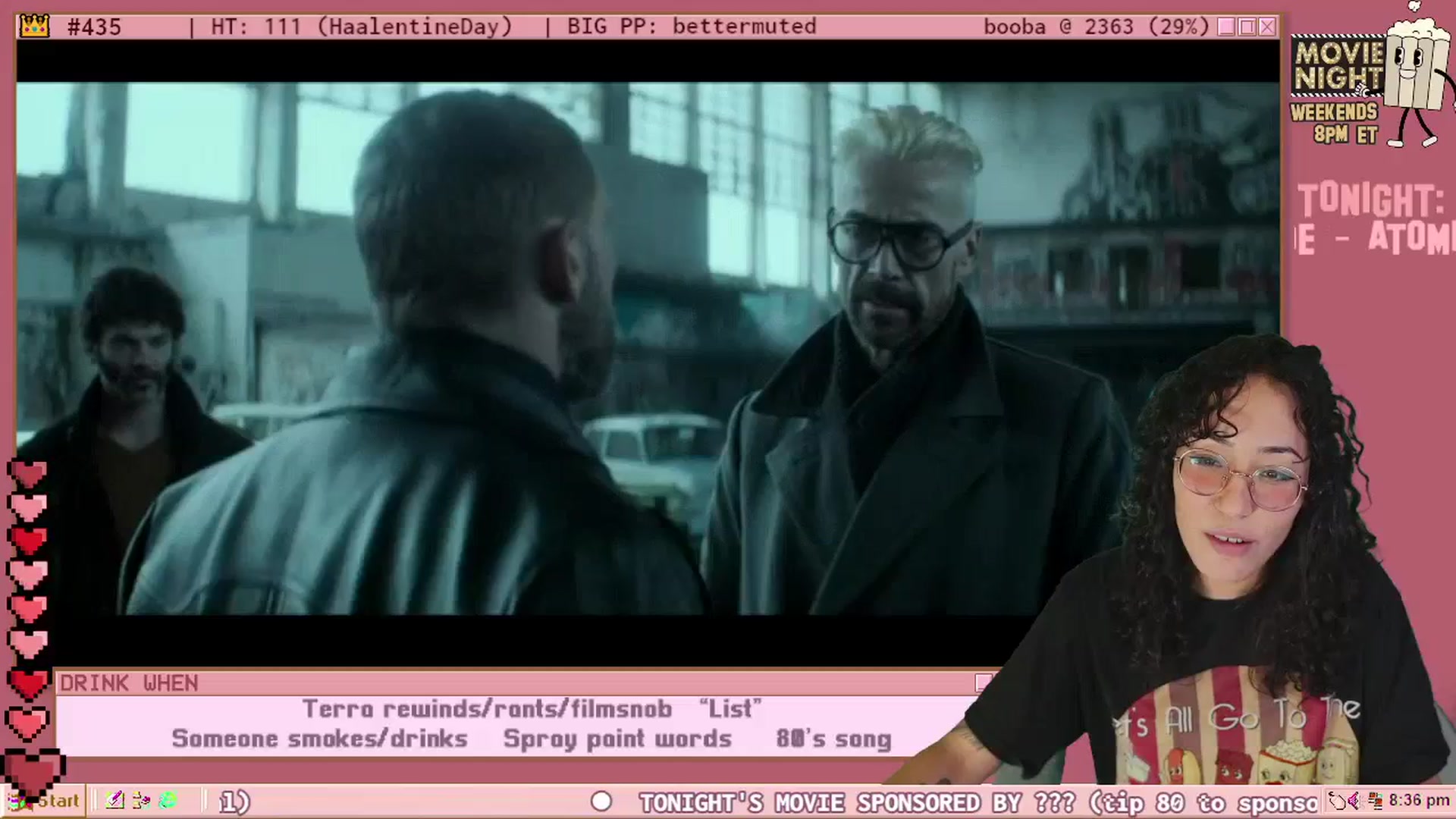
Task: Minimize the movie window
Action: point(1226,27)
